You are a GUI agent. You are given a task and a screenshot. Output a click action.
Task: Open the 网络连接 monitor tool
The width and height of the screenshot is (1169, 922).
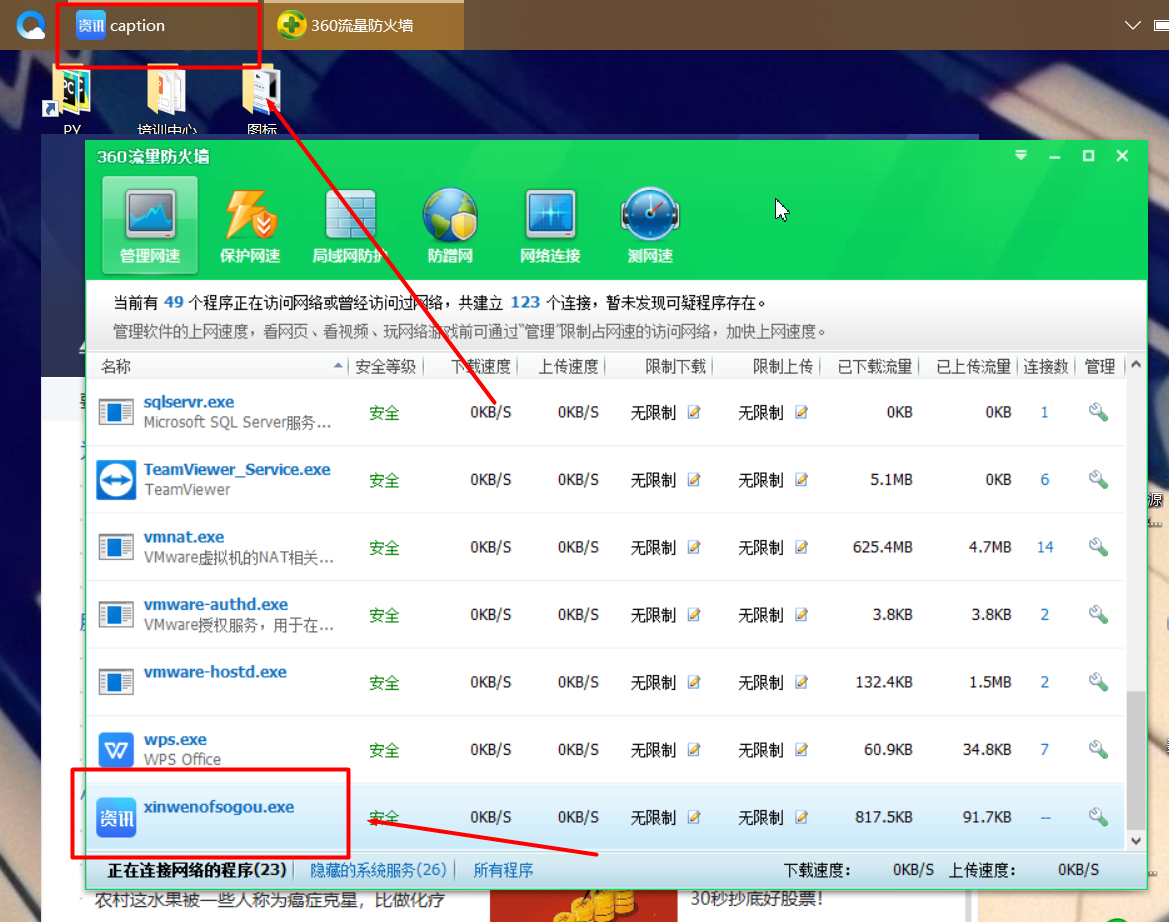(x=550, y=225)
